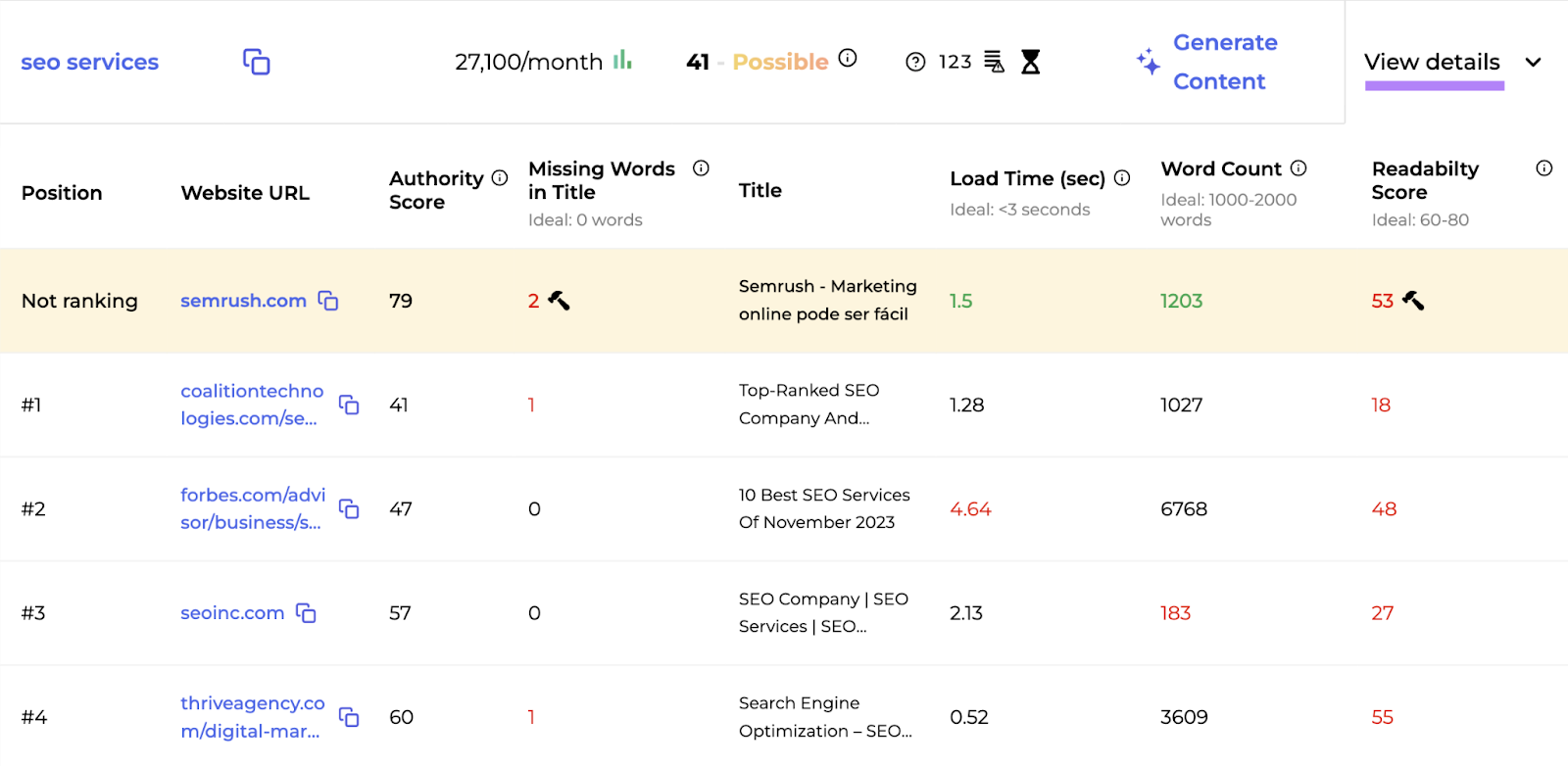Screen dimensions: 1568x766
Task: Copy the 'seo services' keyword
Action: (257, 62)
